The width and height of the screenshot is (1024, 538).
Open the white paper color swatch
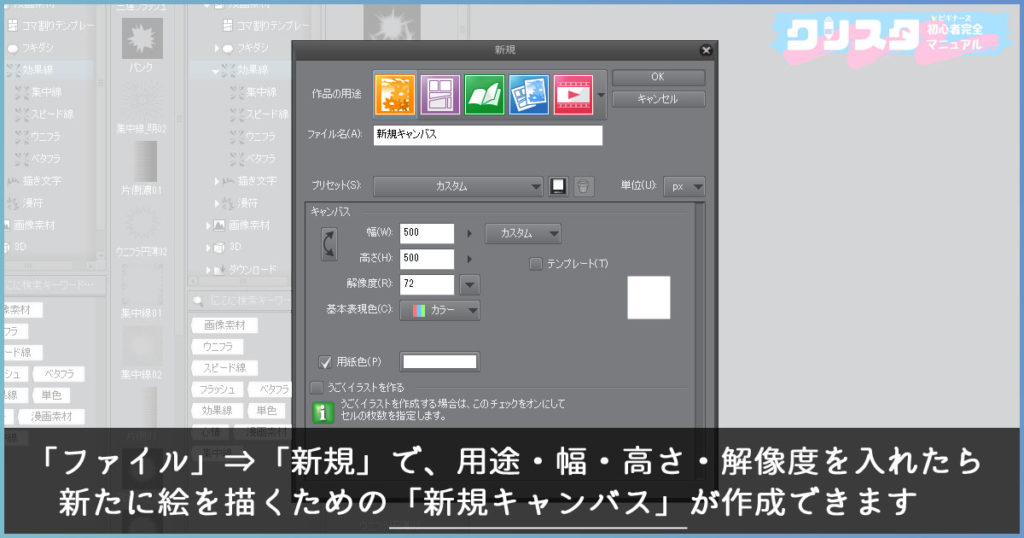pos(440,362)
